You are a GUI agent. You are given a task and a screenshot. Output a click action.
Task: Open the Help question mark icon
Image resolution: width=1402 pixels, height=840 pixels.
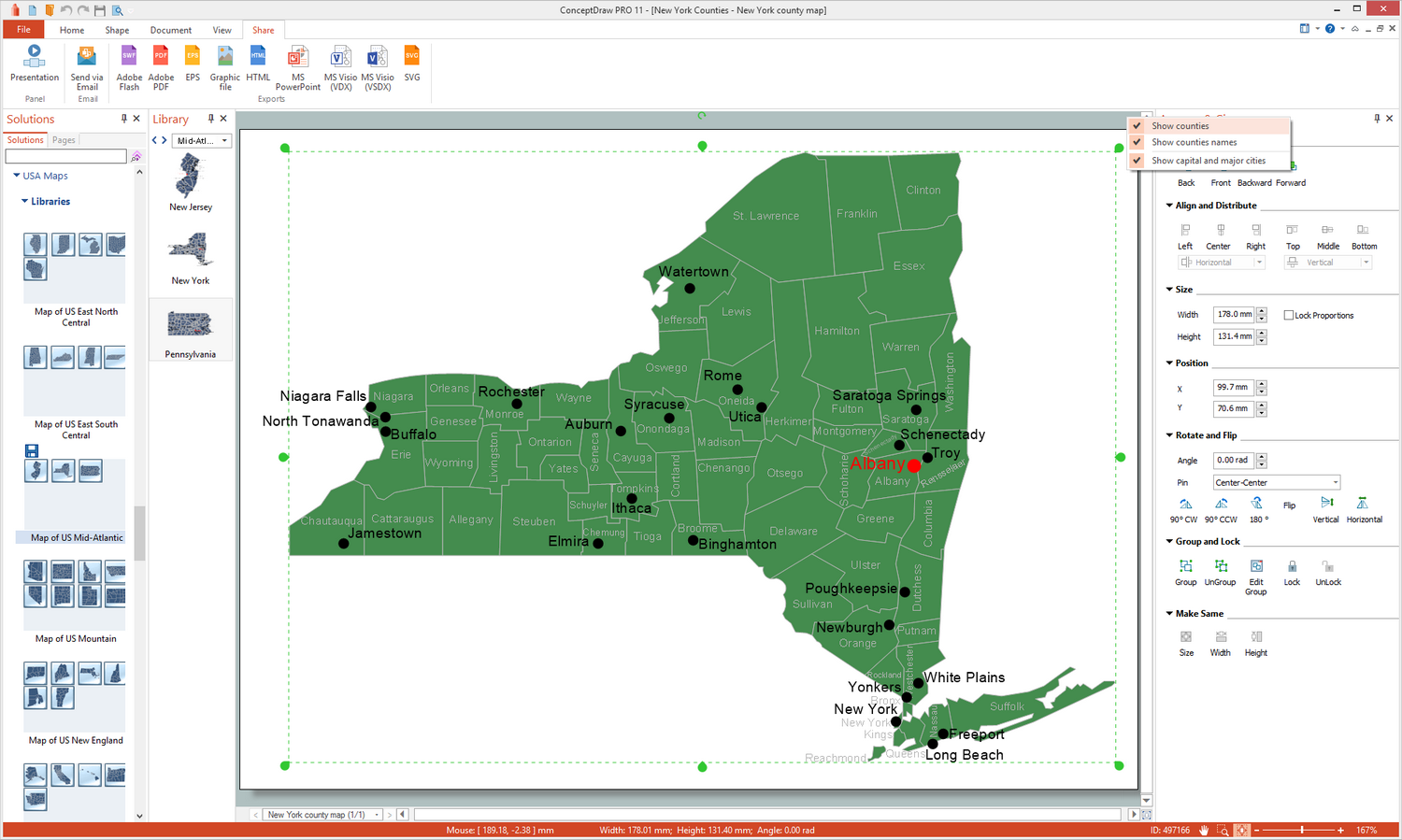click(x=1330, y=29)
